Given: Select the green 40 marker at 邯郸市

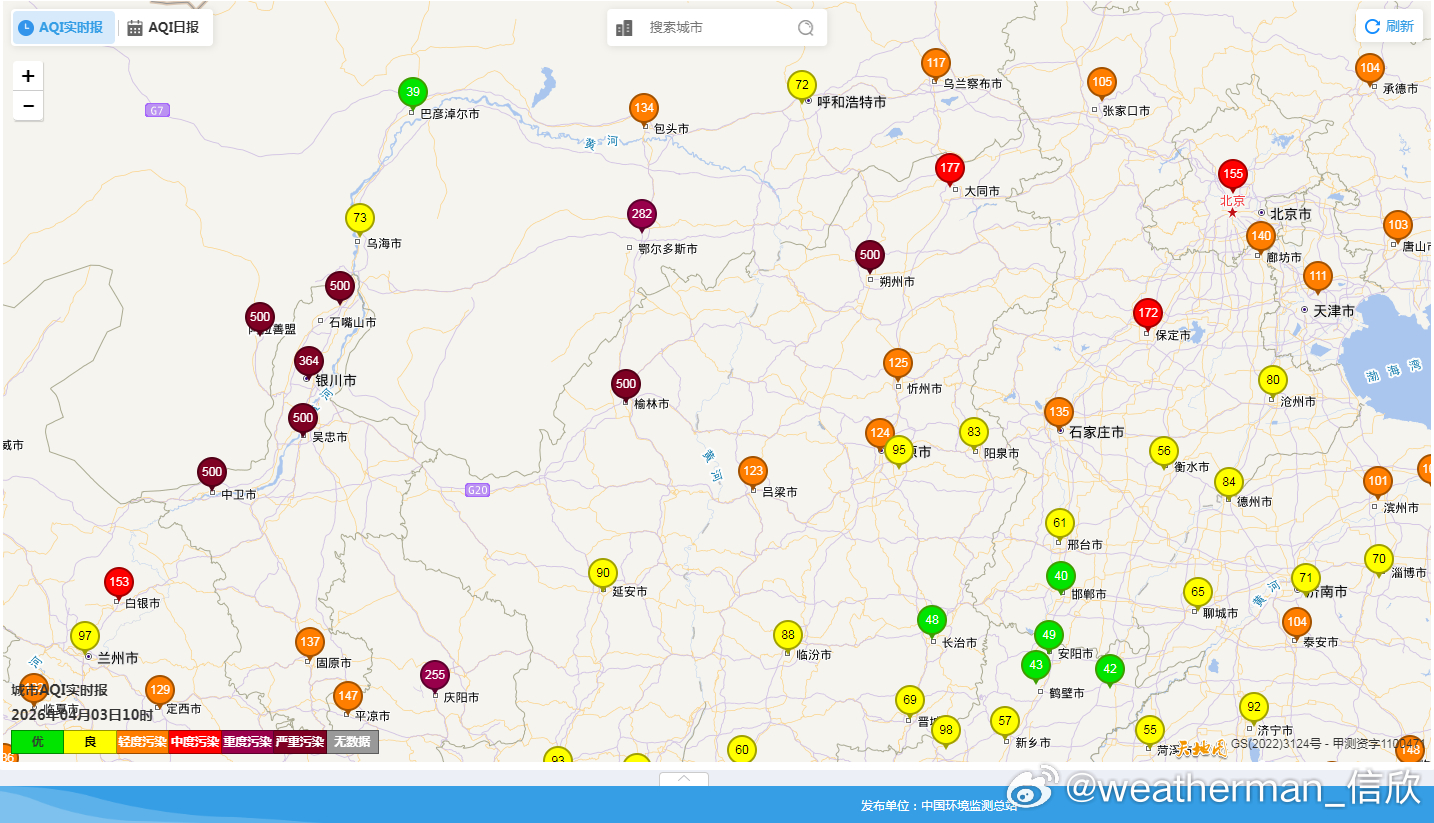Looking at the screenshot, I should pos(1061,576).
